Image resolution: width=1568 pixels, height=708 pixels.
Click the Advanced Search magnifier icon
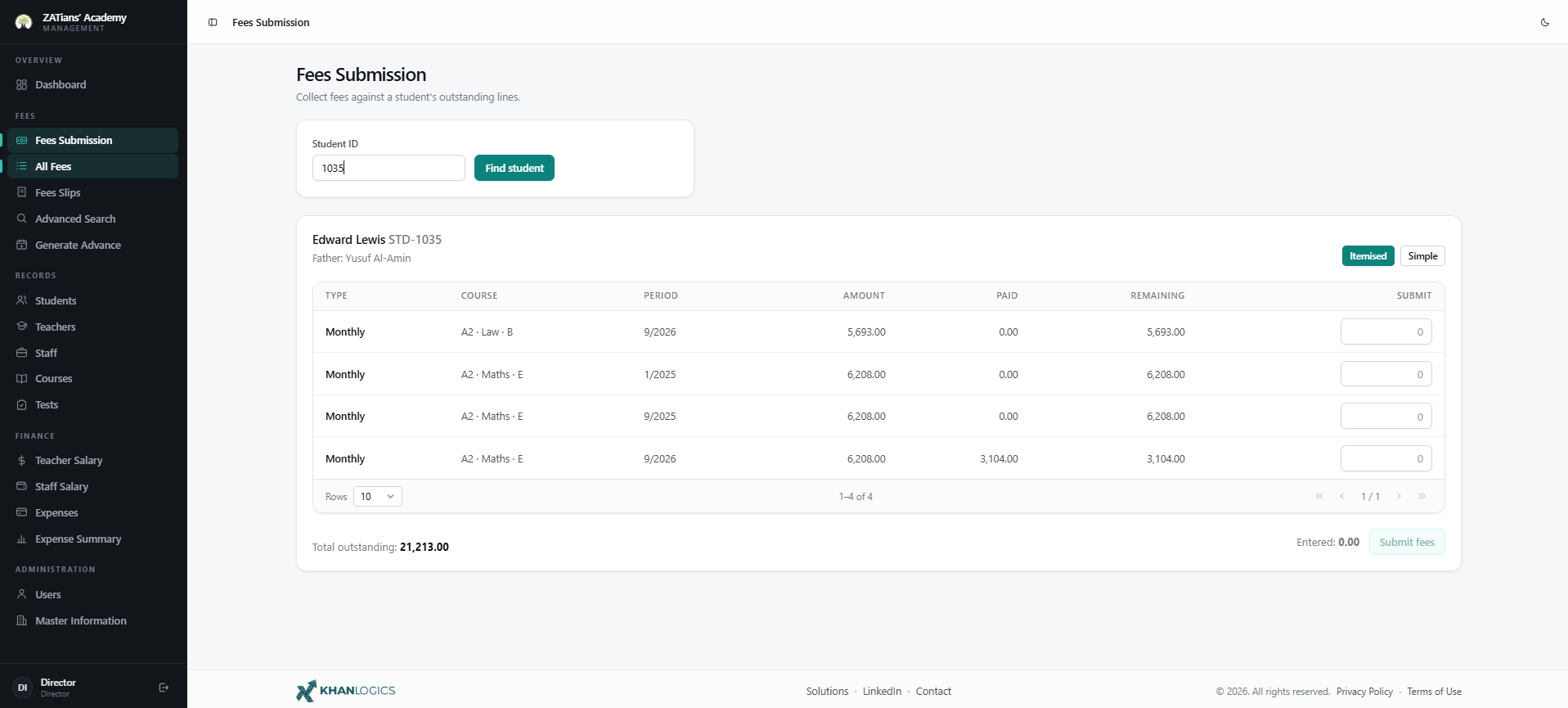click(22, 219)
